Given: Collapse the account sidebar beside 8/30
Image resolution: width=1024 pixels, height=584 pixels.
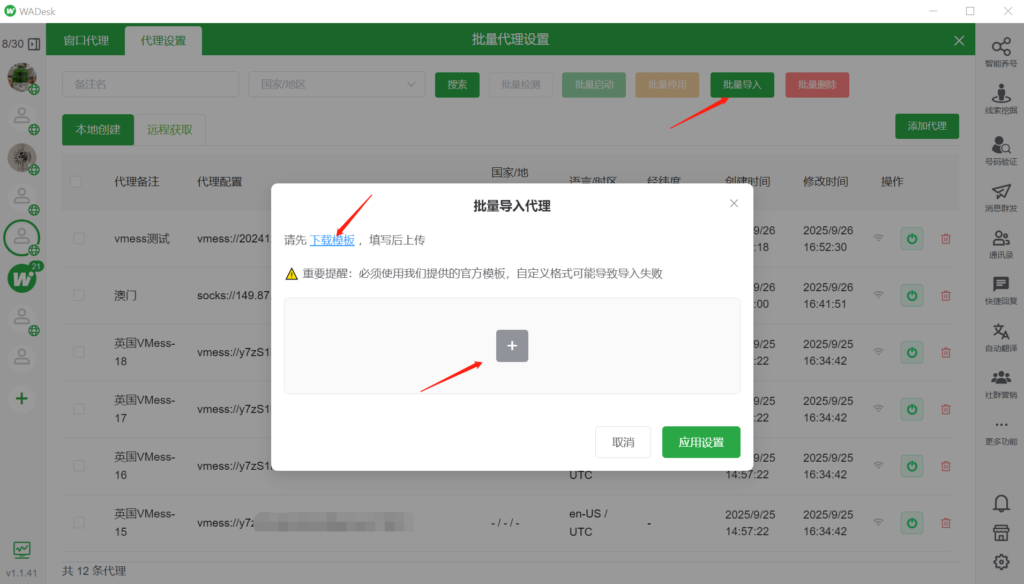Looking at the screenshot, I should [x=34, y=44].
